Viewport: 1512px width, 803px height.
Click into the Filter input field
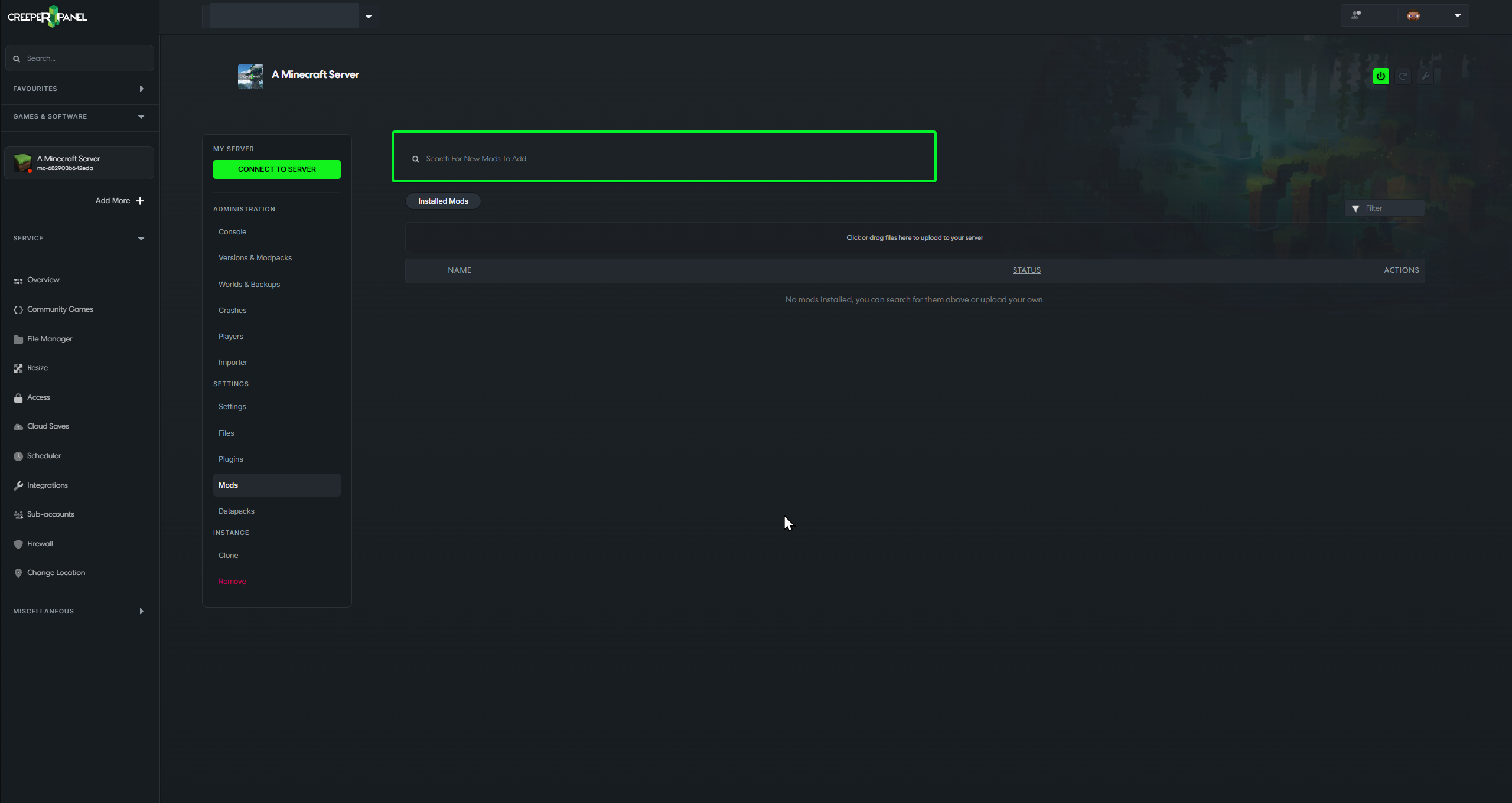pyautogui.click(x=1385, y=208)
